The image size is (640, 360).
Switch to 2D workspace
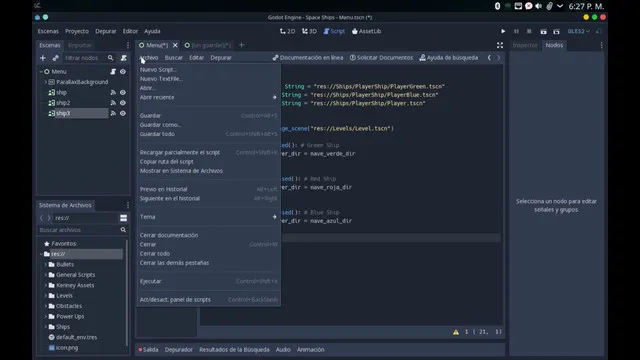pyautogui.click(x=287, y=31)
